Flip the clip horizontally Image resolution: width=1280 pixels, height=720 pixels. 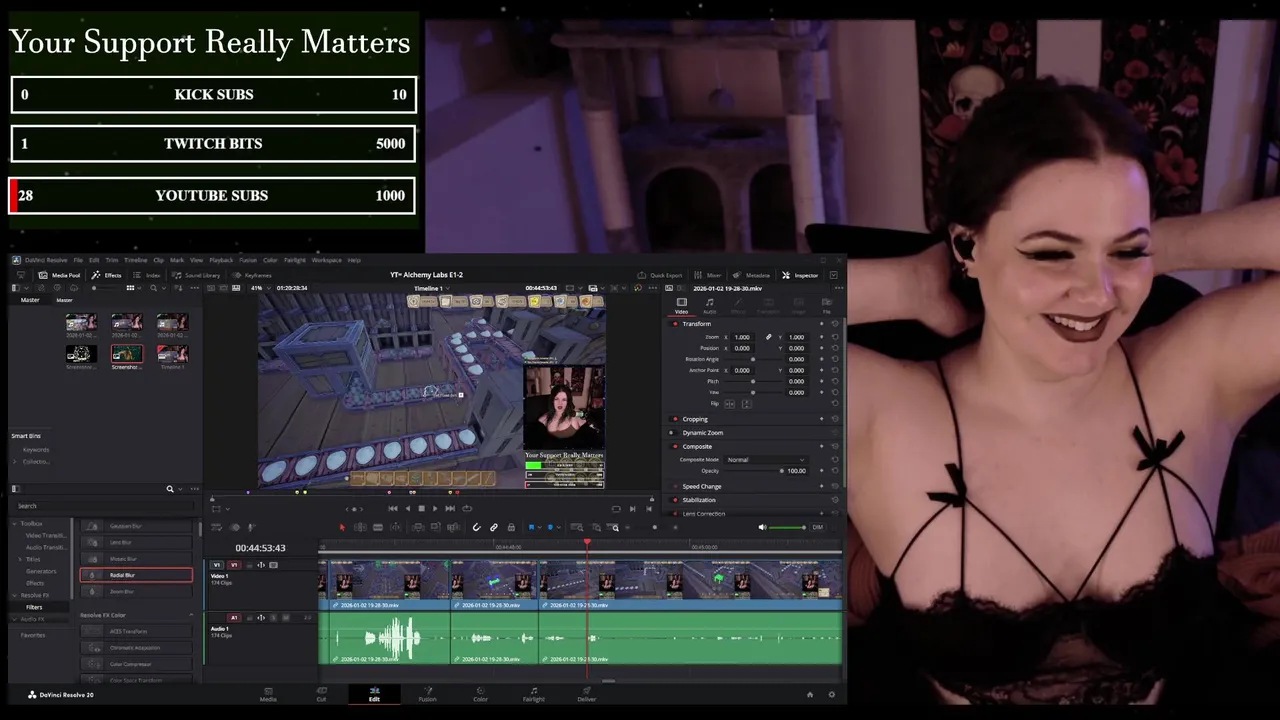729,404
